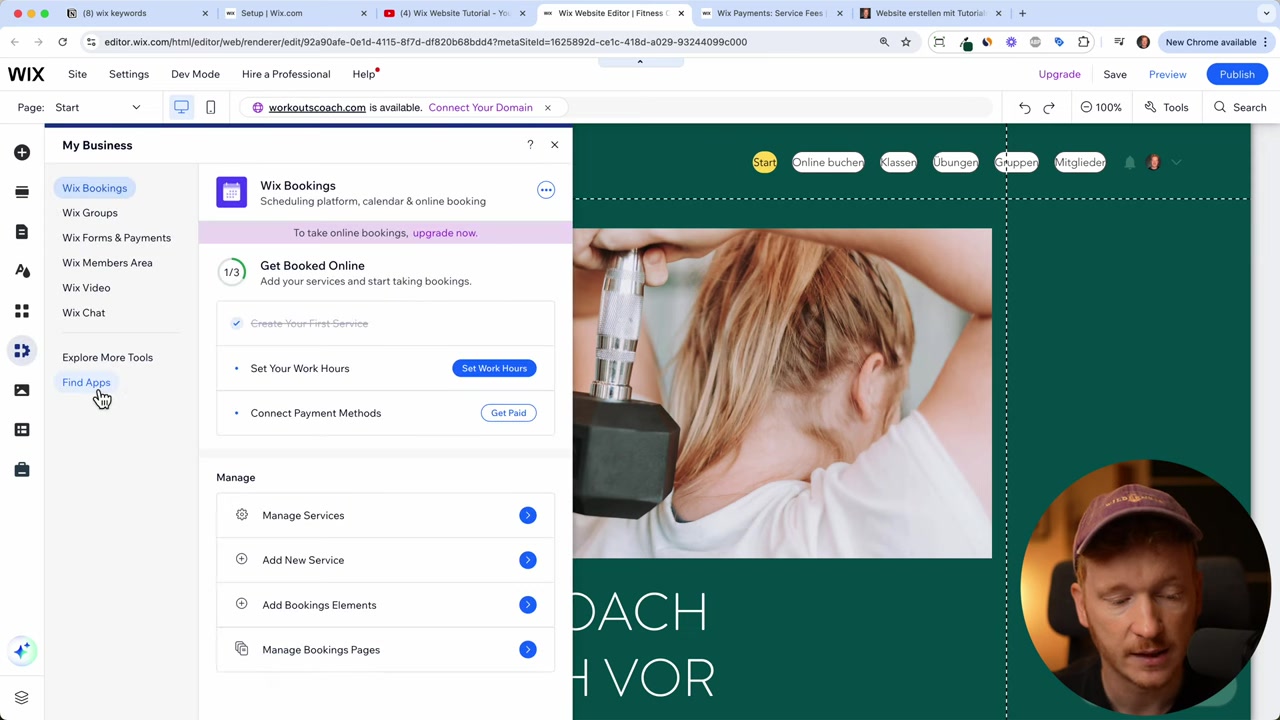This screenshot has height=720, width=1280.
Task: Open the Dev Mode menu
Action: 195,74
